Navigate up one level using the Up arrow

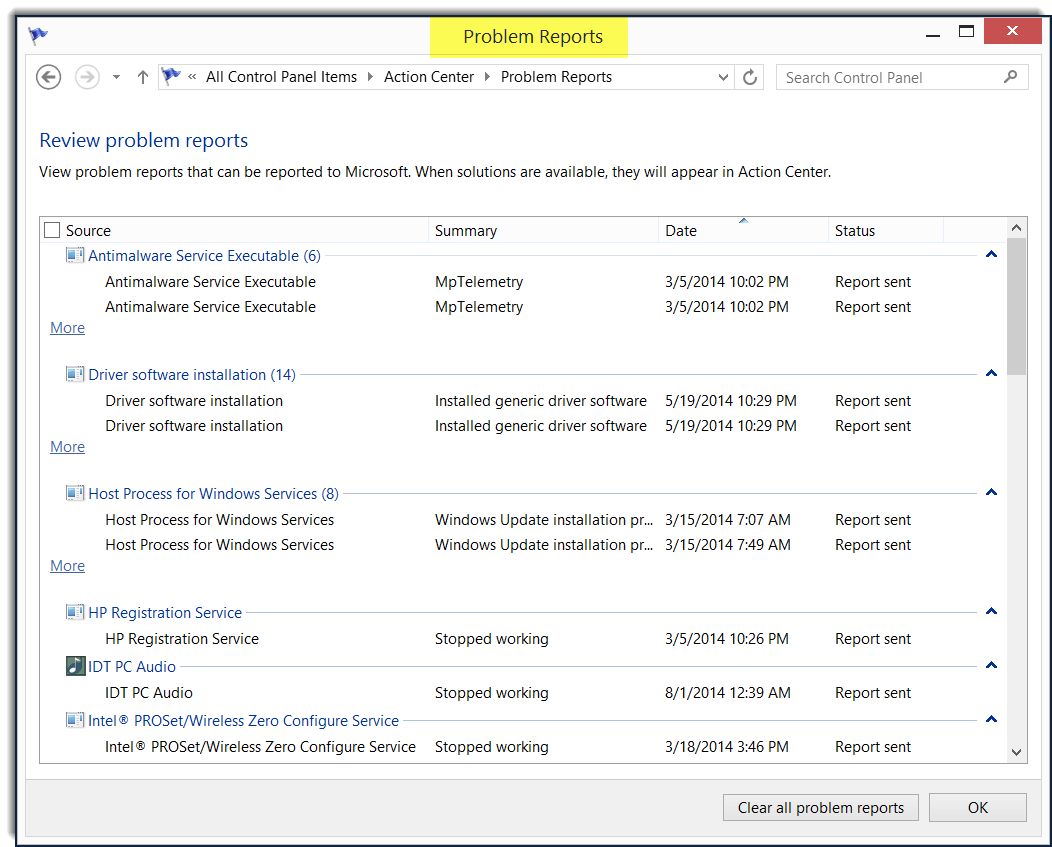(141, 76)
